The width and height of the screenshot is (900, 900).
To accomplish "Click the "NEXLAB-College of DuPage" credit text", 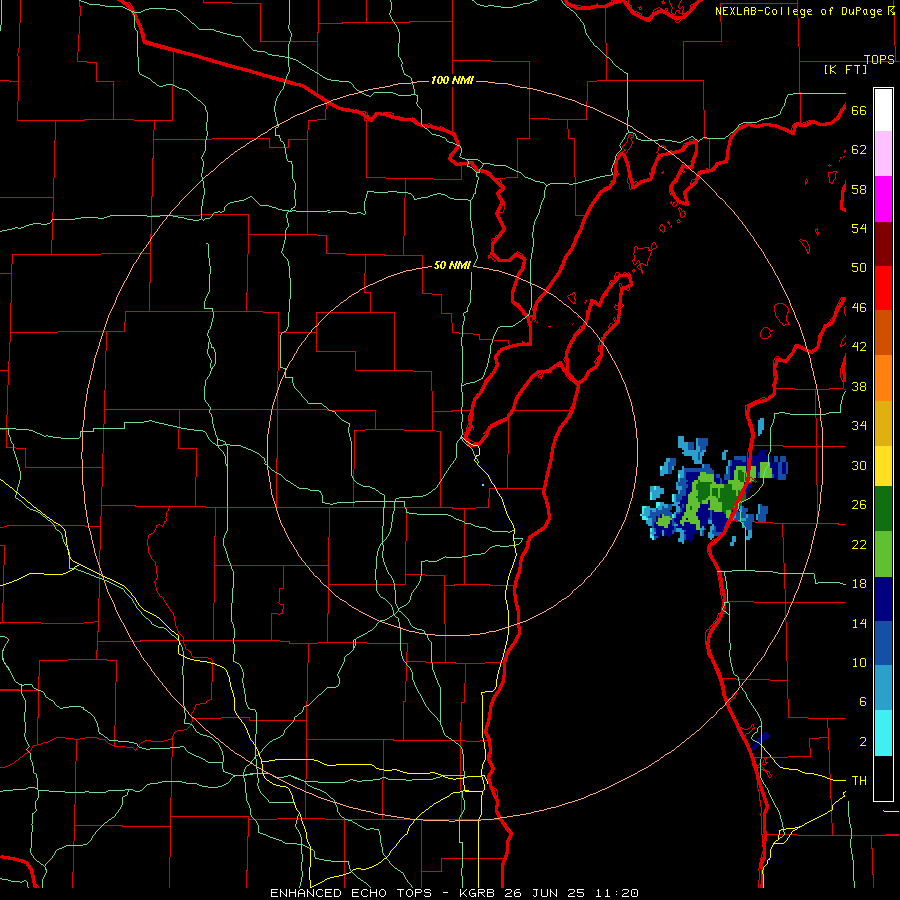I will (x=799, y=11).
